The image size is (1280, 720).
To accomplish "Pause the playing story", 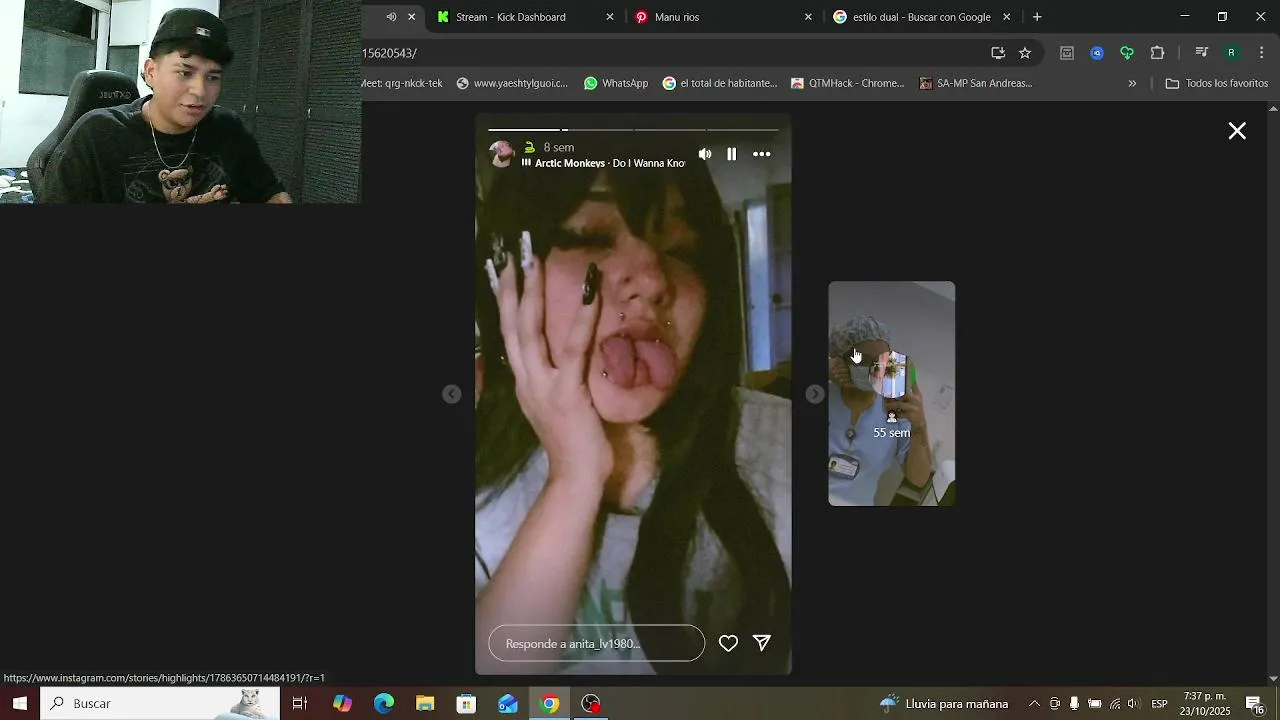I will 732,154.
